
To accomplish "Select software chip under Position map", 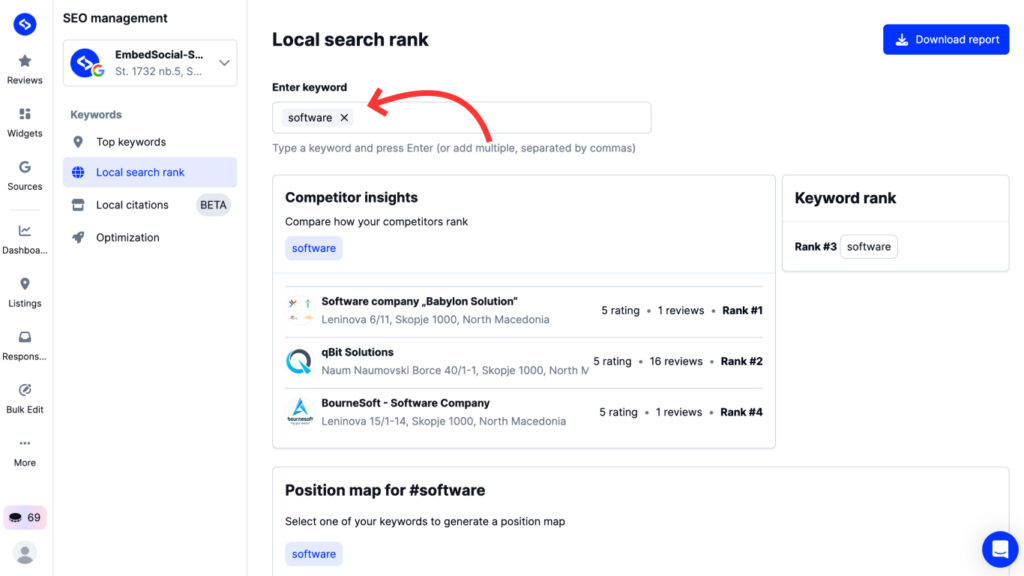I will (x=314, y=554).
